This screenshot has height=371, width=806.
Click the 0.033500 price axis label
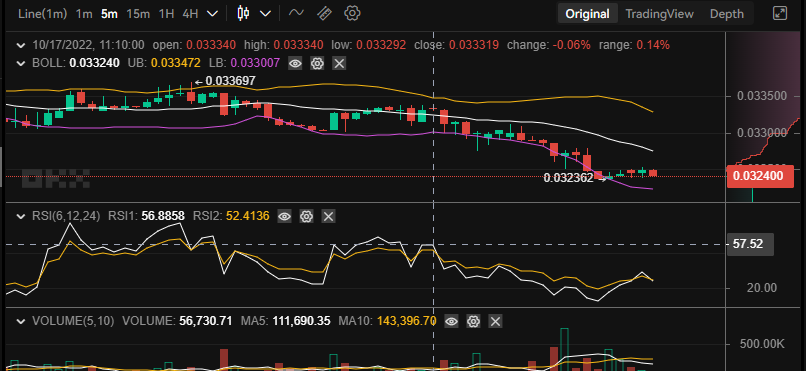761,96
